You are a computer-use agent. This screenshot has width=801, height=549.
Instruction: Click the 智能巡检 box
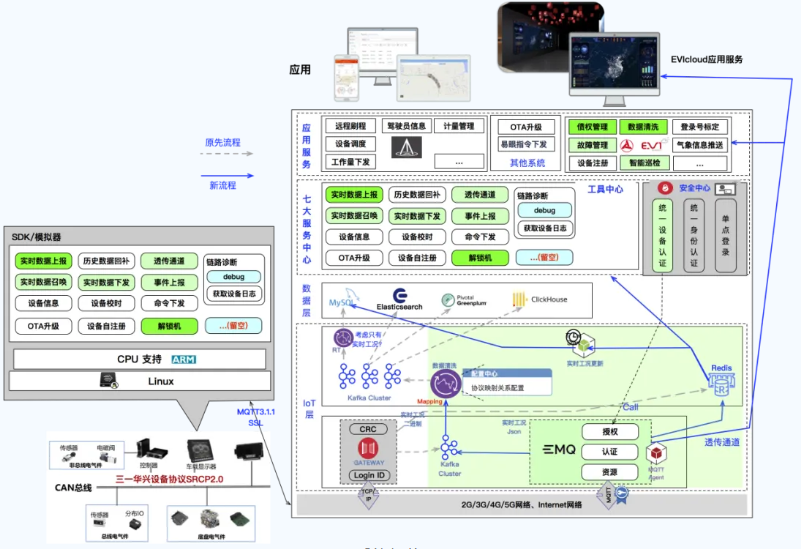[645, 163]
